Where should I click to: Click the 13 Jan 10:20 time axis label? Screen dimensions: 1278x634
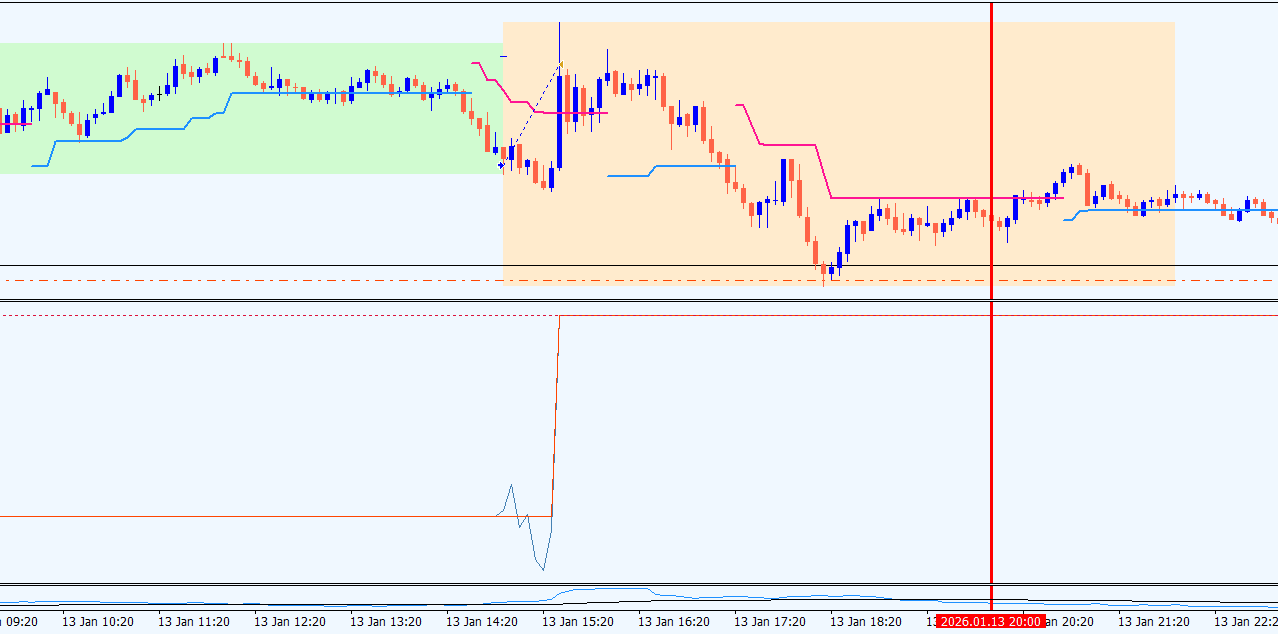(97, 621)
